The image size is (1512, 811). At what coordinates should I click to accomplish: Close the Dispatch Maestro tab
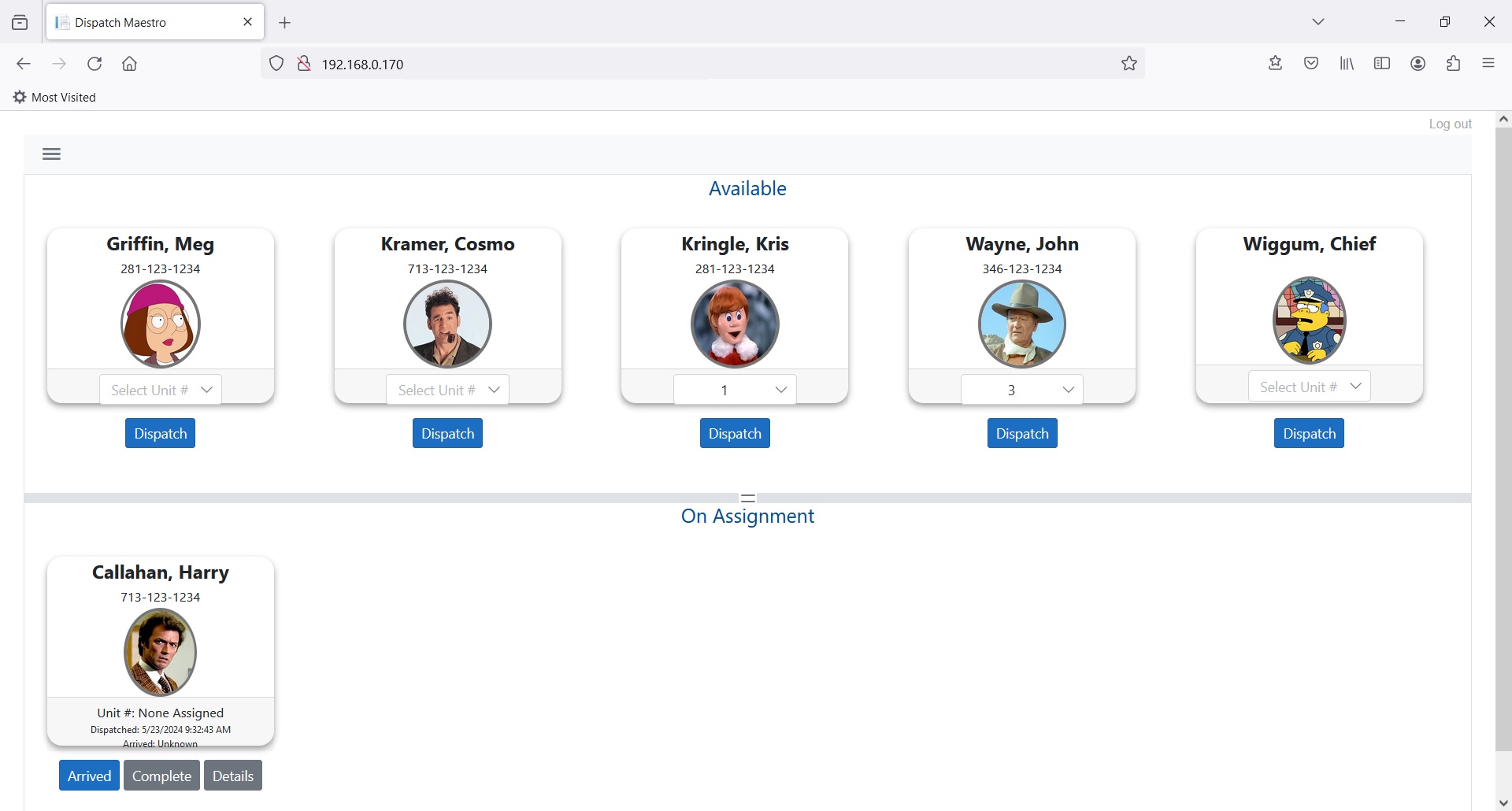(x=248, y=22)
